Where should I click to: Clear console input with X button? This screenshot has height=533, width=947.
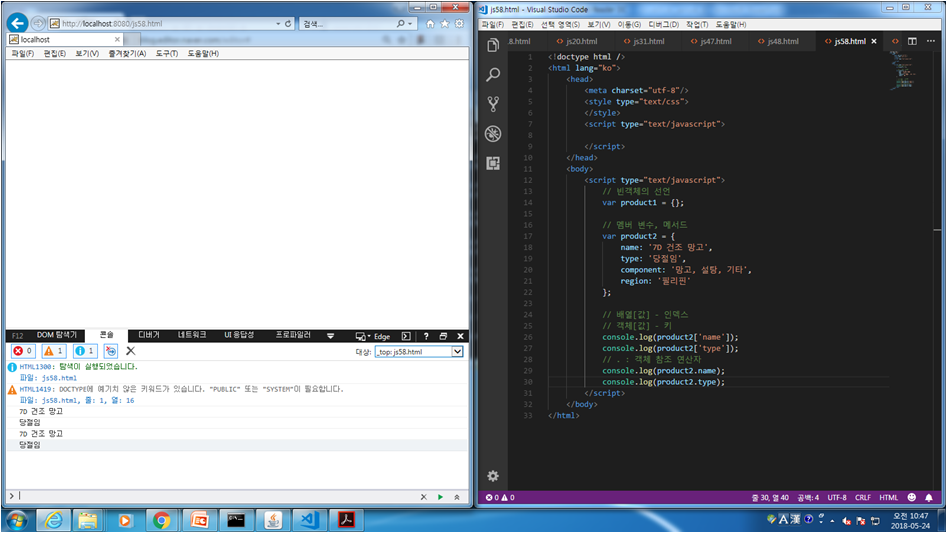(x=423, y=497)
